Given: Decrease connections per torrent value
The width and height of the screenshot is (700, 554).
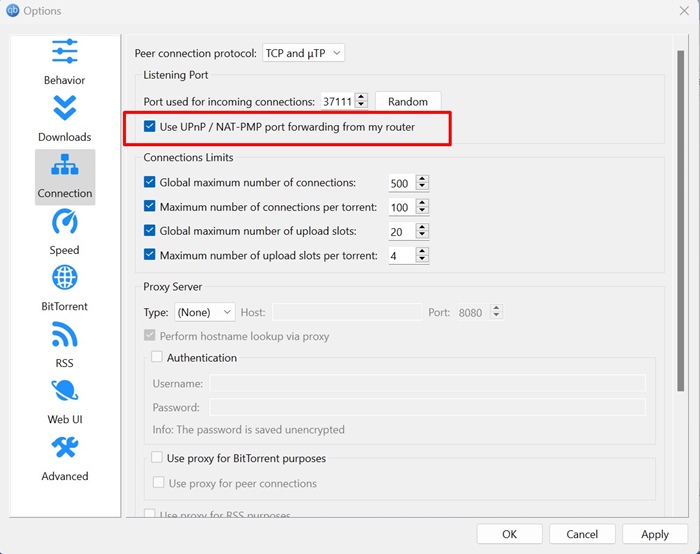Looking at the screenshot, I should click(x=422, y=210).
